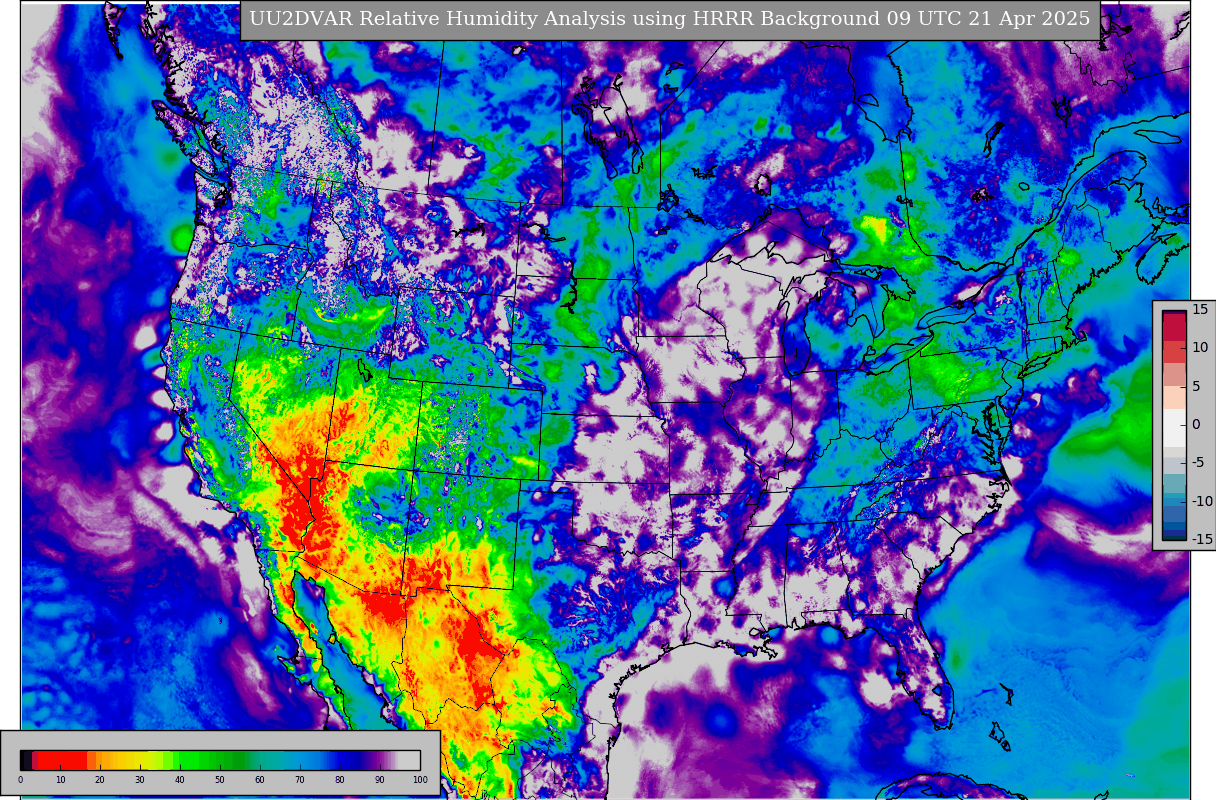This screenshot has height=800, width=1216.
Task: Click the 0 label on vertical color bar
Action: [x=1196, y=424]
